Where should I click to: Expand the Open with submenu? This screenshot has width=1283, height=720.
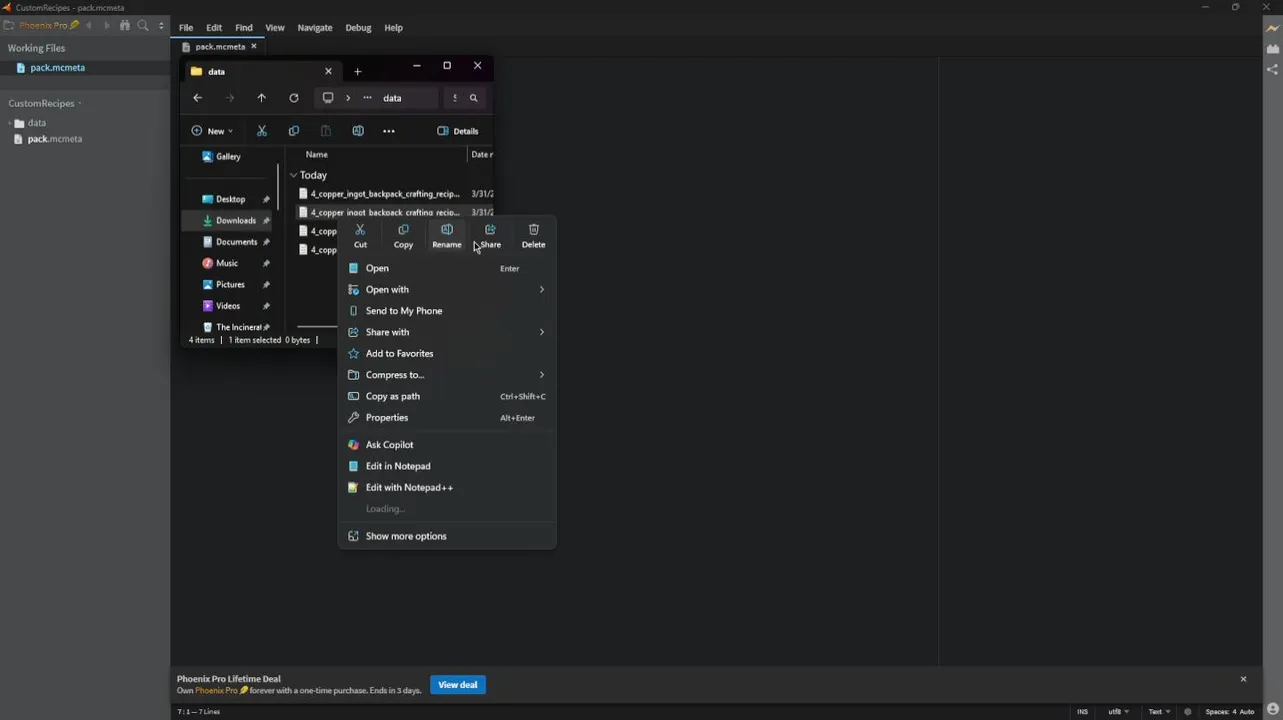tap(447, 289)
